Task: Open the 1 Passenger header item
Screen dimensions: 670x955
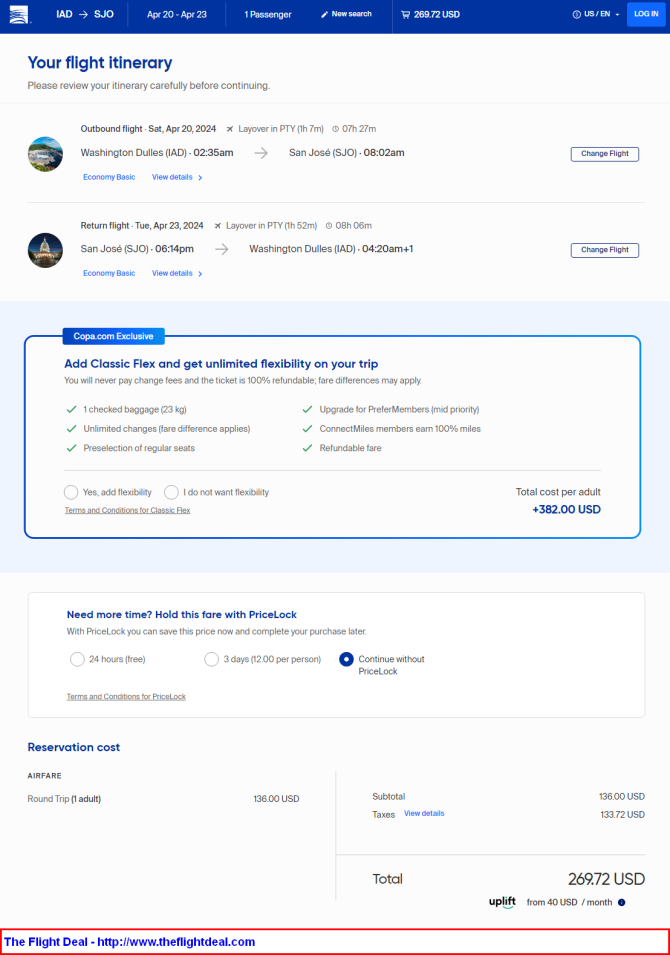Action: tap(268, 14)
